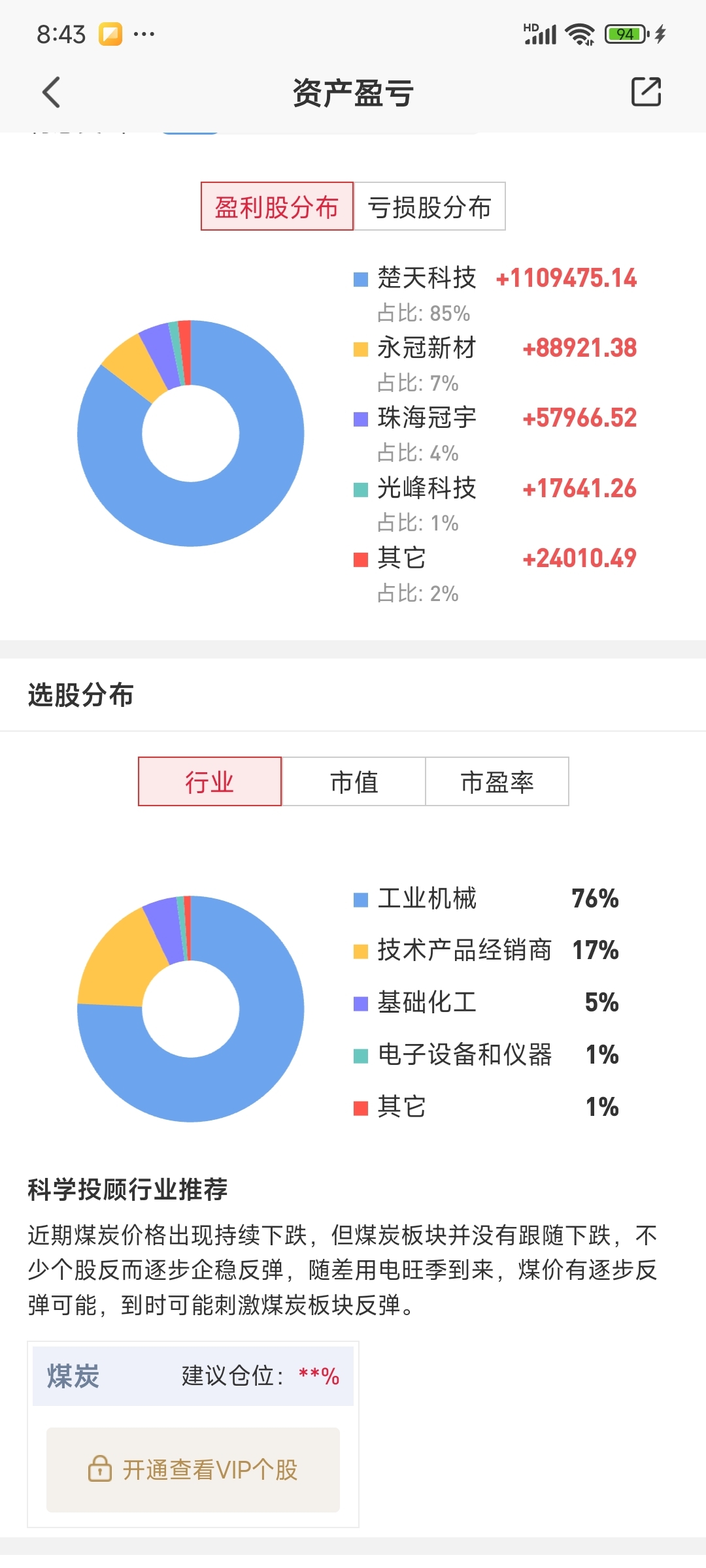Screen dimensions: 706x1568
Task: Switch to 亏损股分布 view
Action: click(429, 206)
